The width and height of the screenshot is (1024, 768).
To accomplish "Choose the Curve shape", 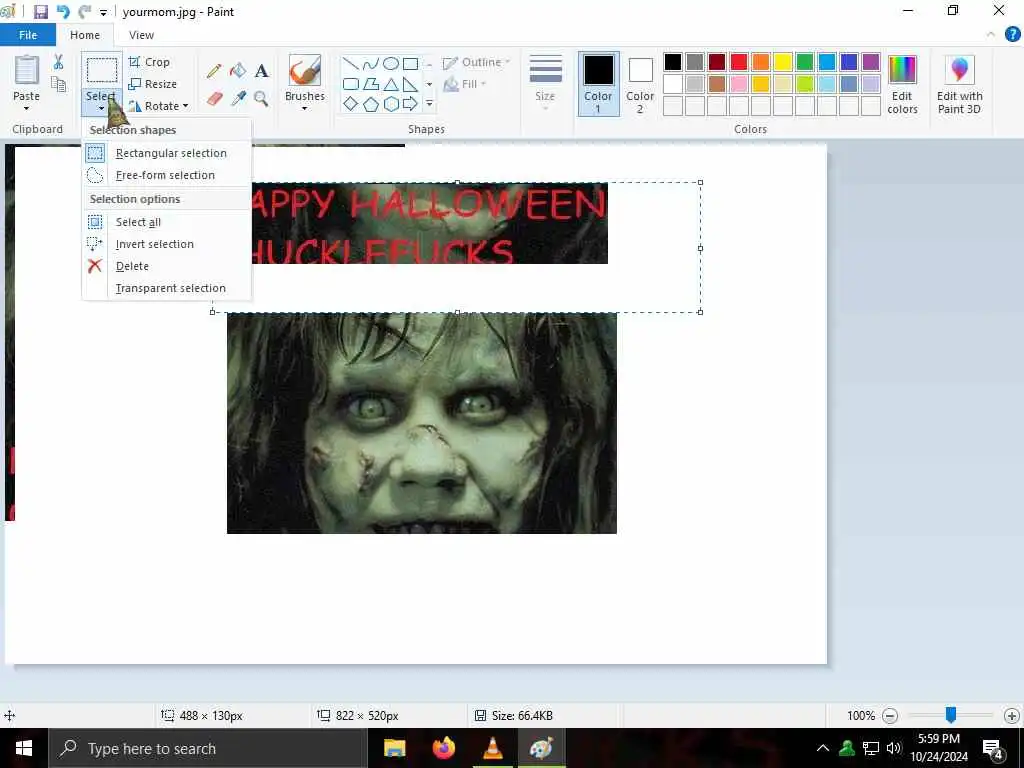I will click(371, 64).
